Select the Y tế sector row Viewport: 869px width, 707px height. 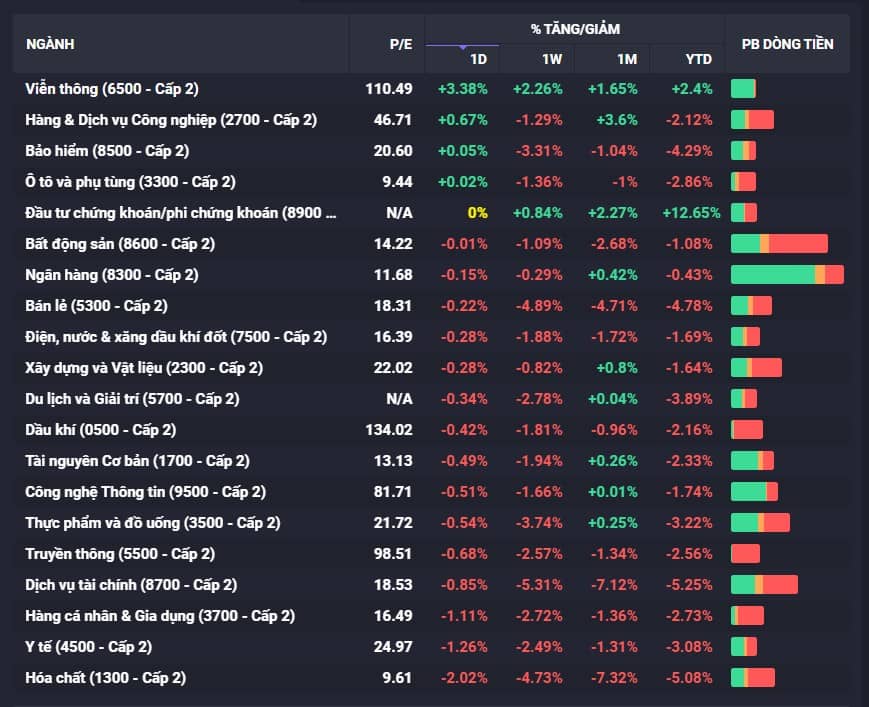(x=88, y=647)
